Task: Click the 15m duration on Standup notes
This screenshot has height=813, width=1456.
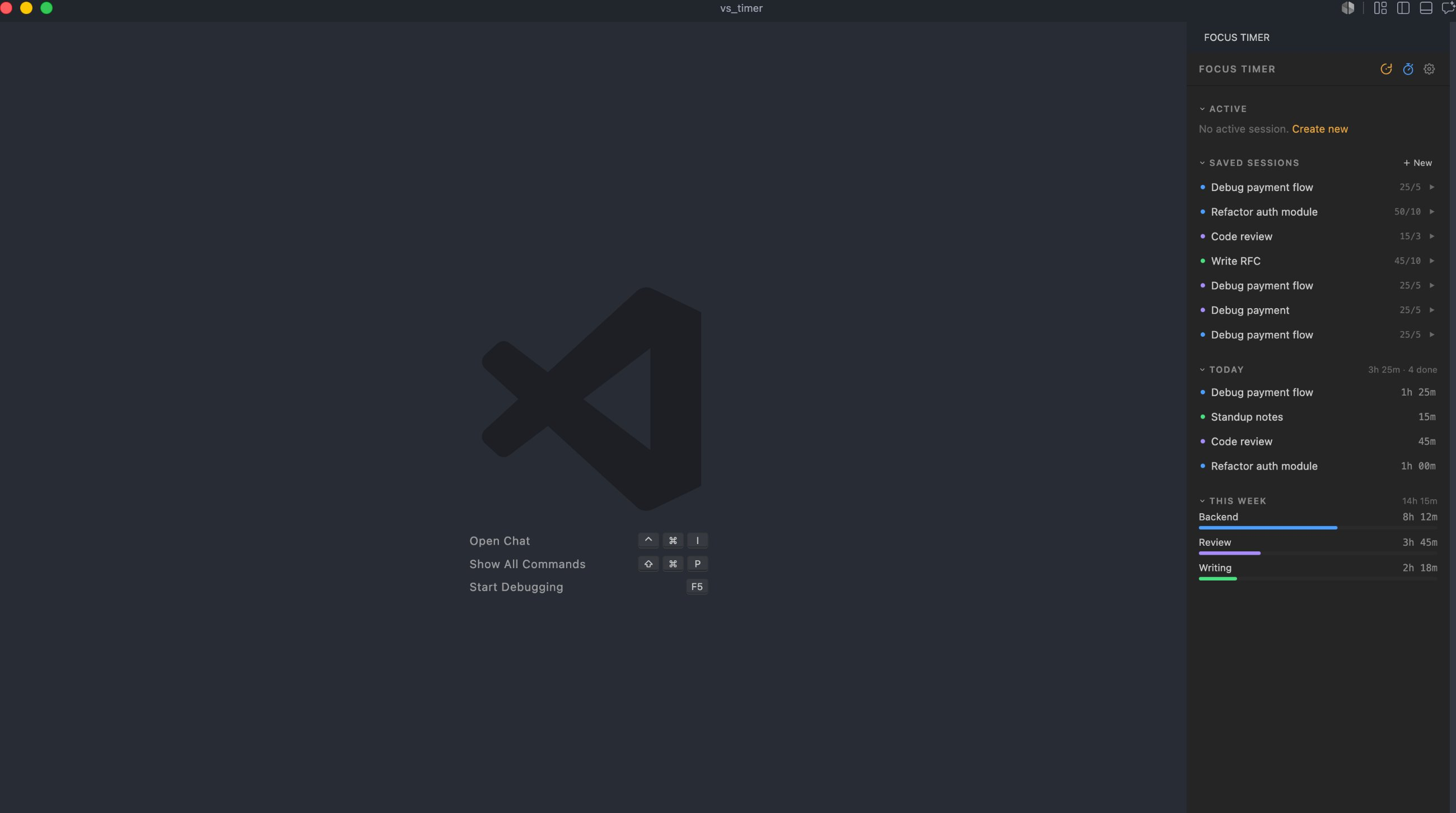Action: 1427,417
